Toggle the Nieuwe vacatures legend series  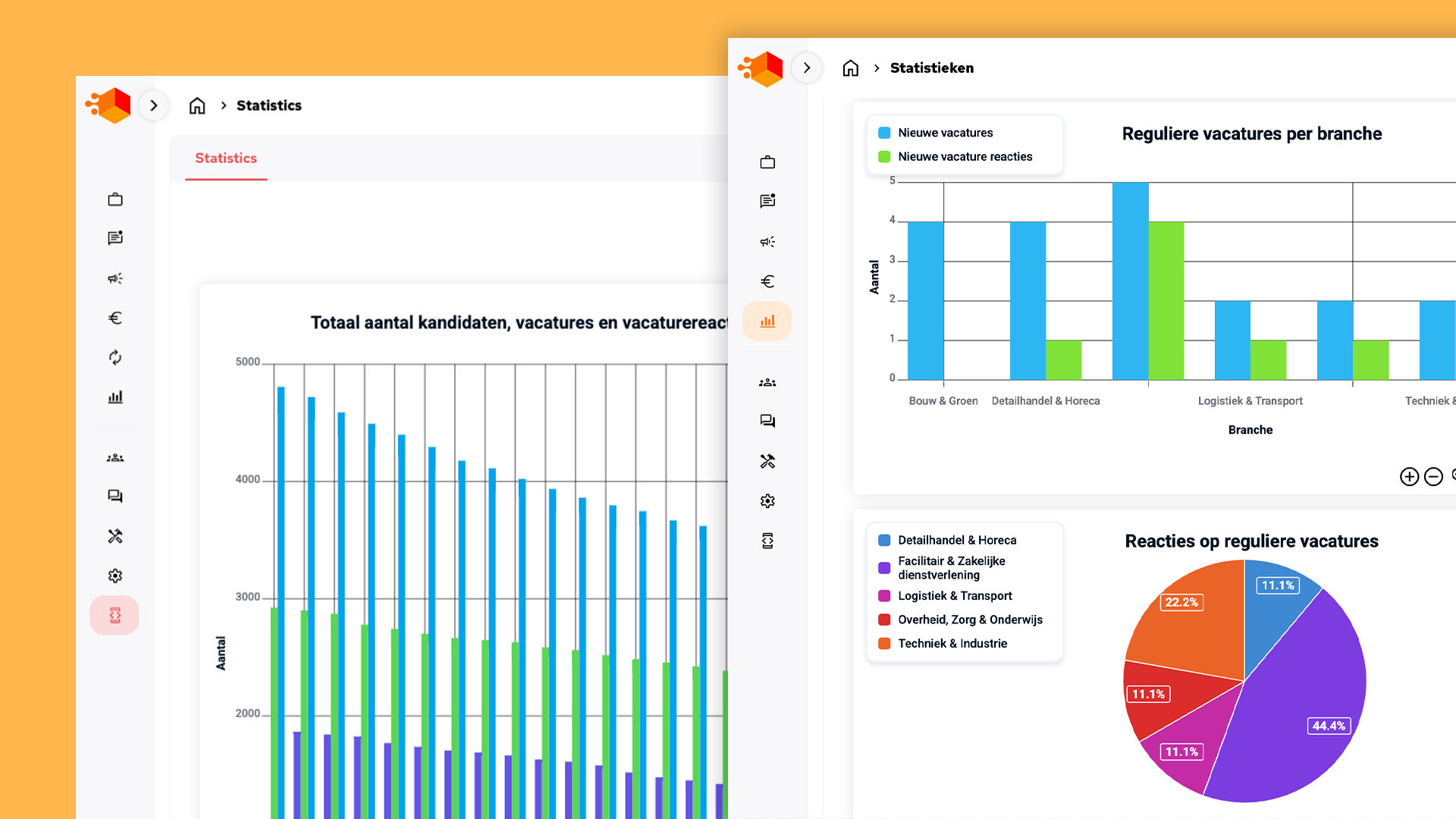tap(945, 133)
